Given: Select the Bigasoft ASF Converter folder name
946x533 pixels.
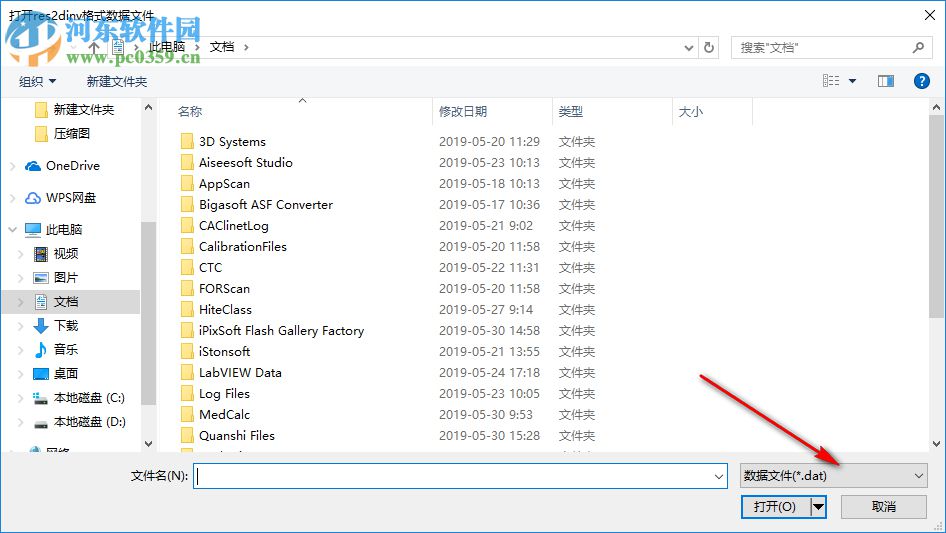Looking at the screenshot, I should click(266, 205).
